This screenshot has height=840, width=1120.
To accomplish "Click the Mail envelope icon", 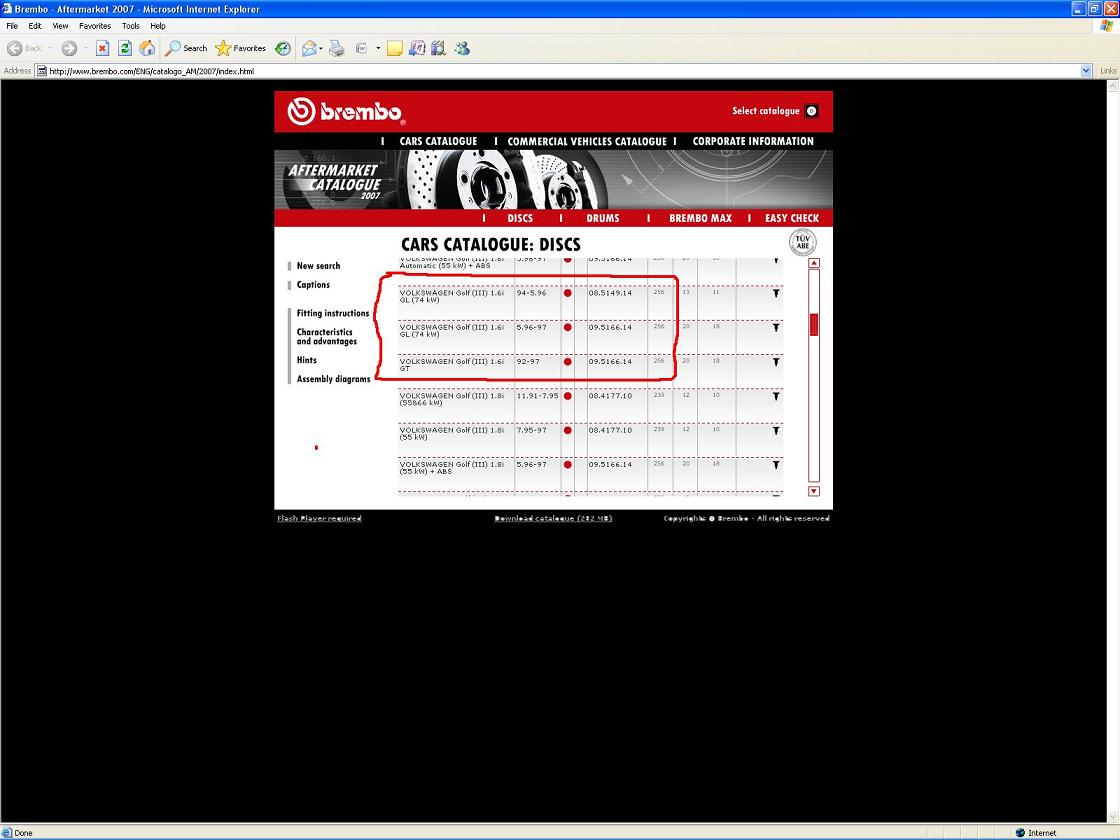I will (x=309, y=48).
